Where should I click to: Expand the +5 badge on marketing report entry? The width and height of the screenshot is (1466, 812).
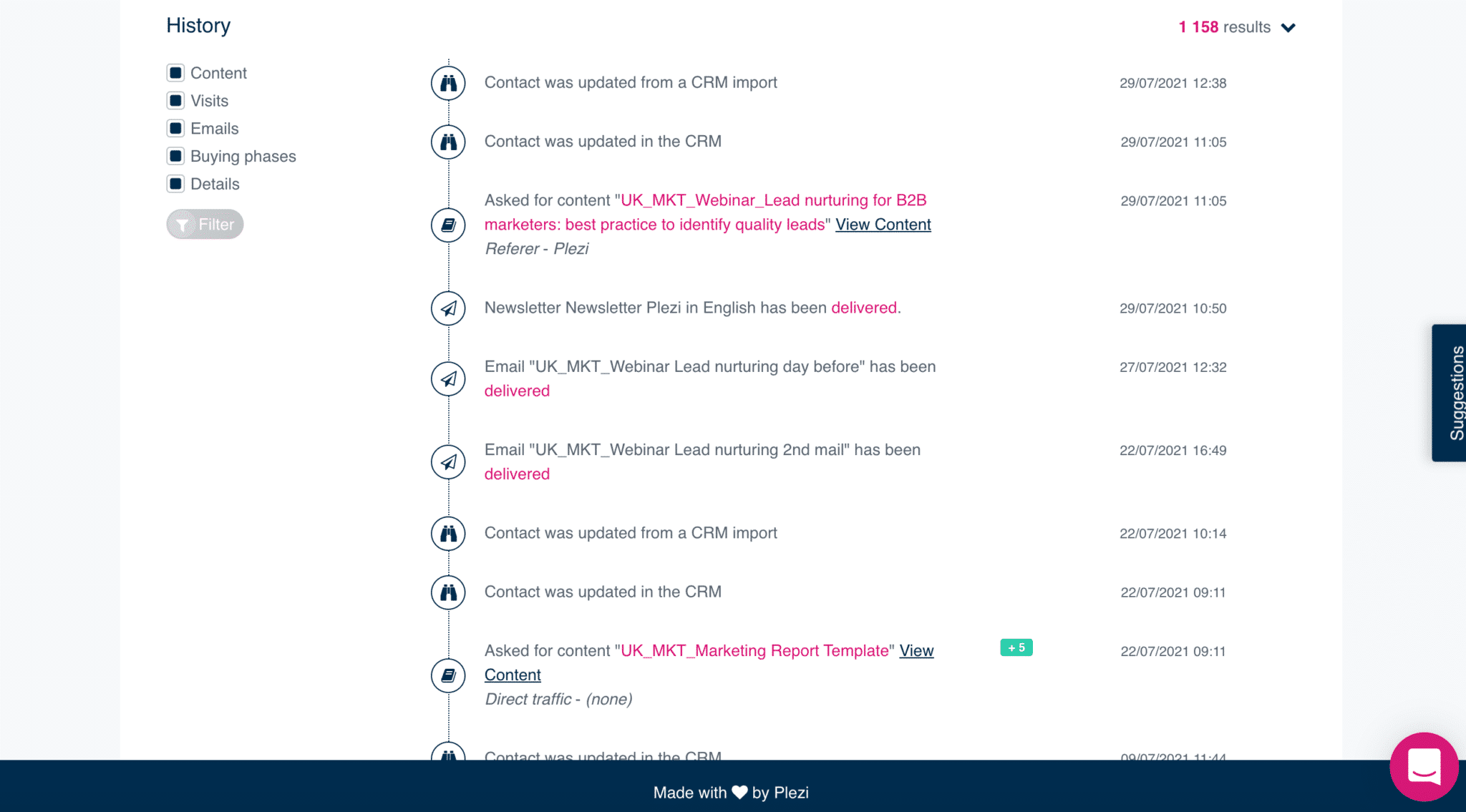(x=1017, y=647)
